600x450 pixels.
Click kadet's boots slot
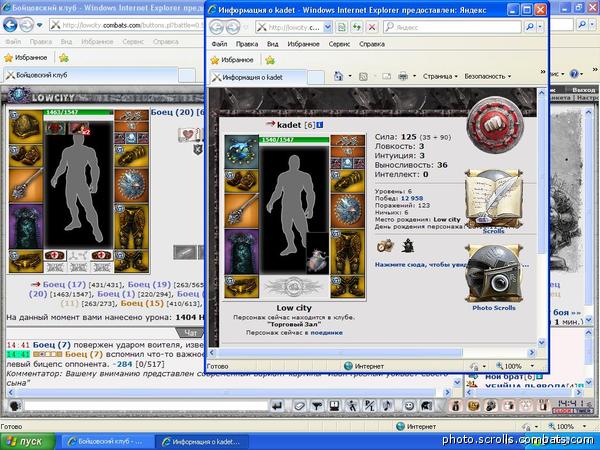click(x=347, y=286)
